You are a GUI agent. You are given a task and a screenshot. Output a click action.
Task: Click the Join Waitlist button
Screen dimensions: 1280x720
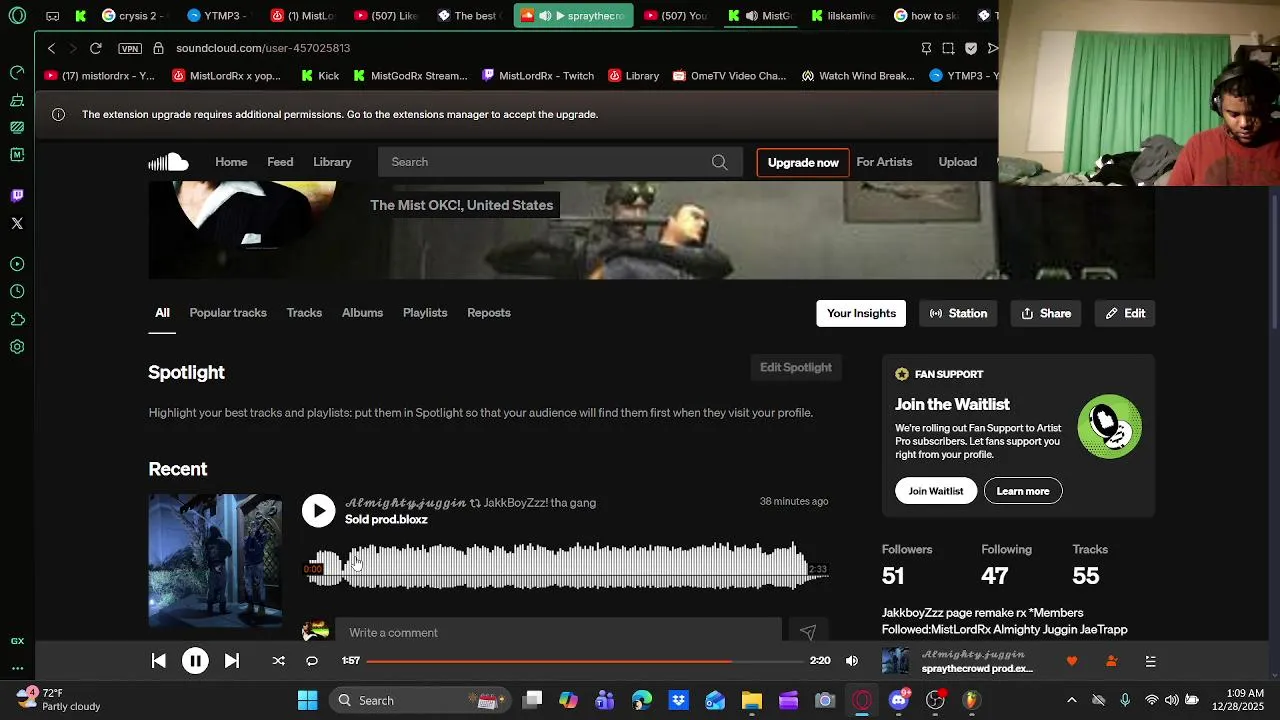click(935, 491)
